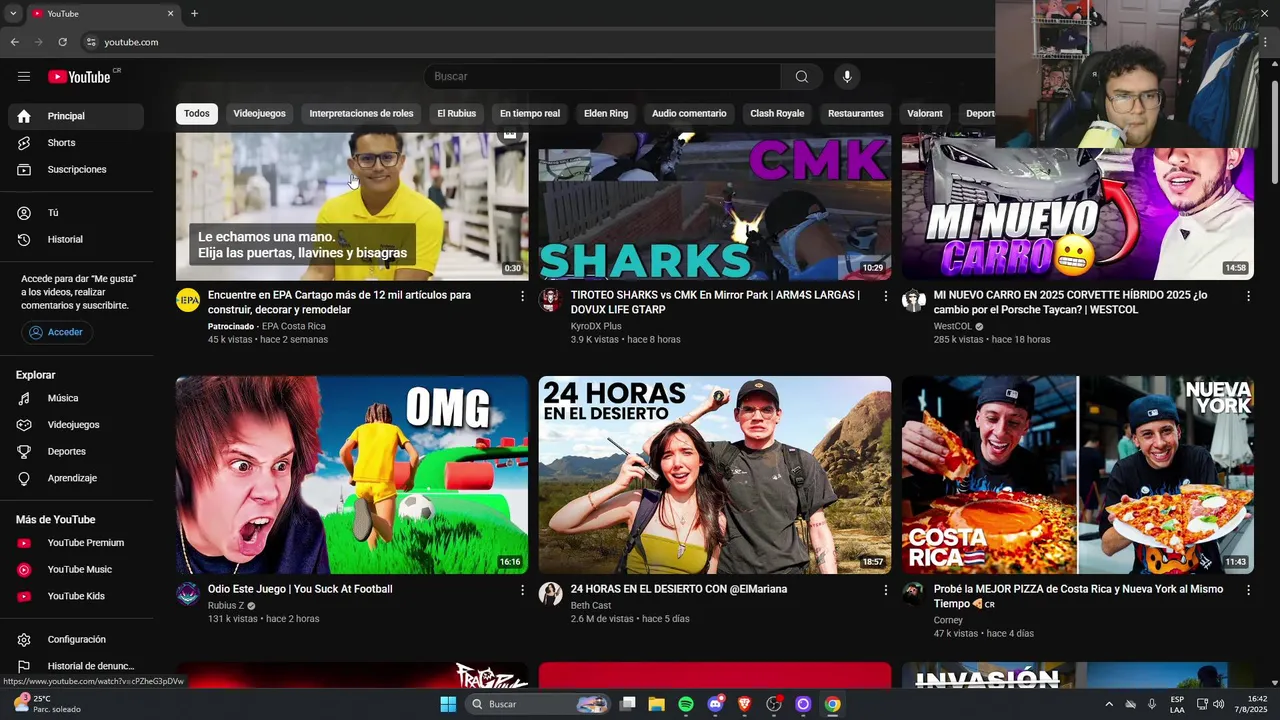This screenshot has height=720, width=1280.
Task: Explore Aprendizaje category
Action: pyautogui.click(x=76, y=478)
